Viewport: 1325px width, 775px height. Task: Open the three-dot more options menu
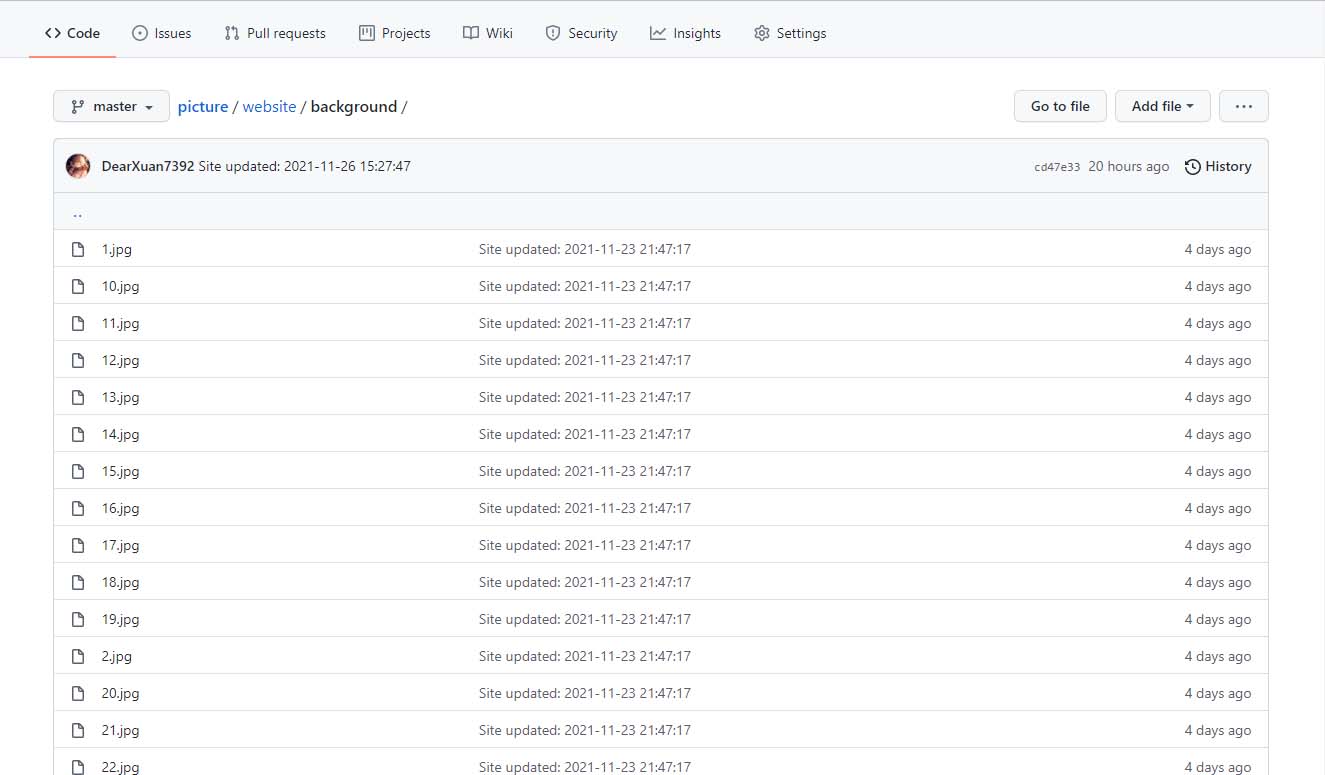1243,106
